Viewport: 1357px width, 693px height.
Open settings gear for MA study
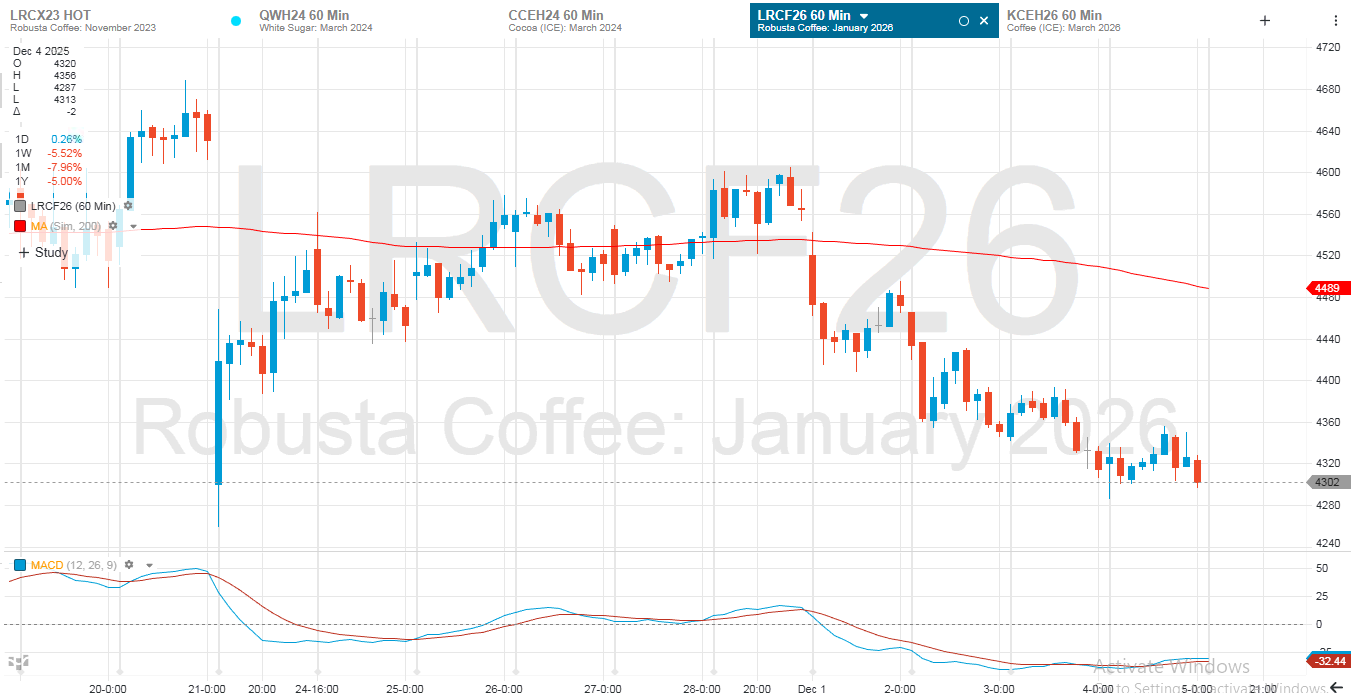(113, 226)
